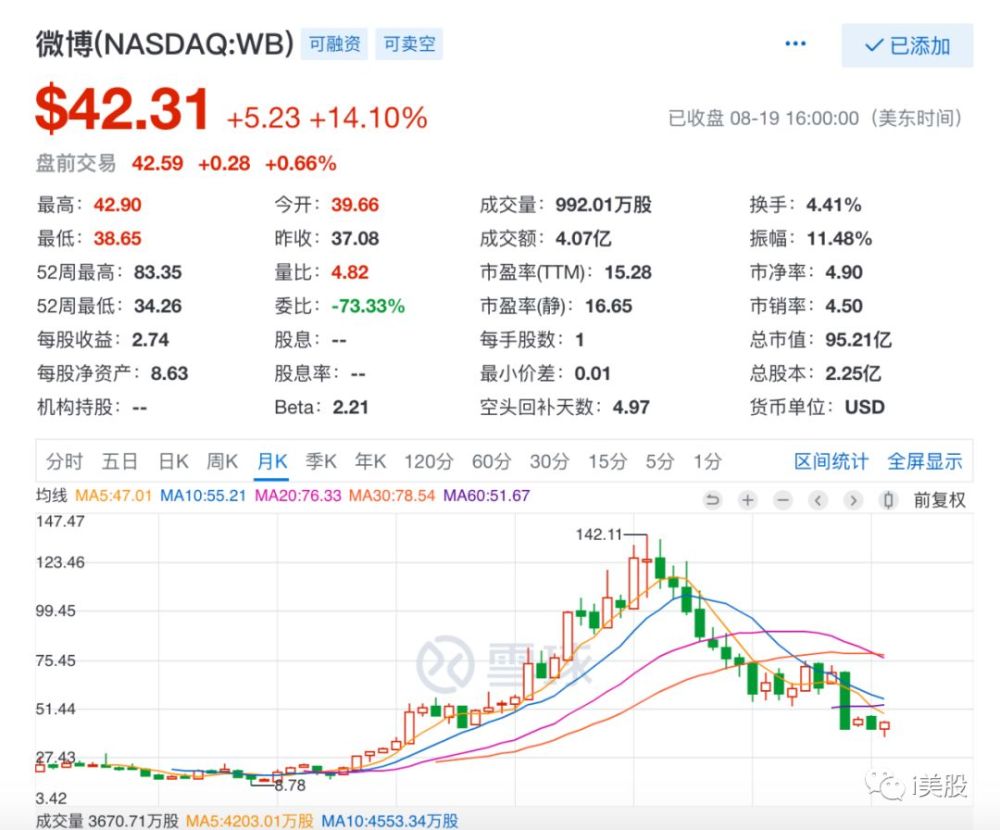The height and width of the screenshot is (830, 1000).
Task: Select the 日K chart tab
Action: tap(173, 461)
